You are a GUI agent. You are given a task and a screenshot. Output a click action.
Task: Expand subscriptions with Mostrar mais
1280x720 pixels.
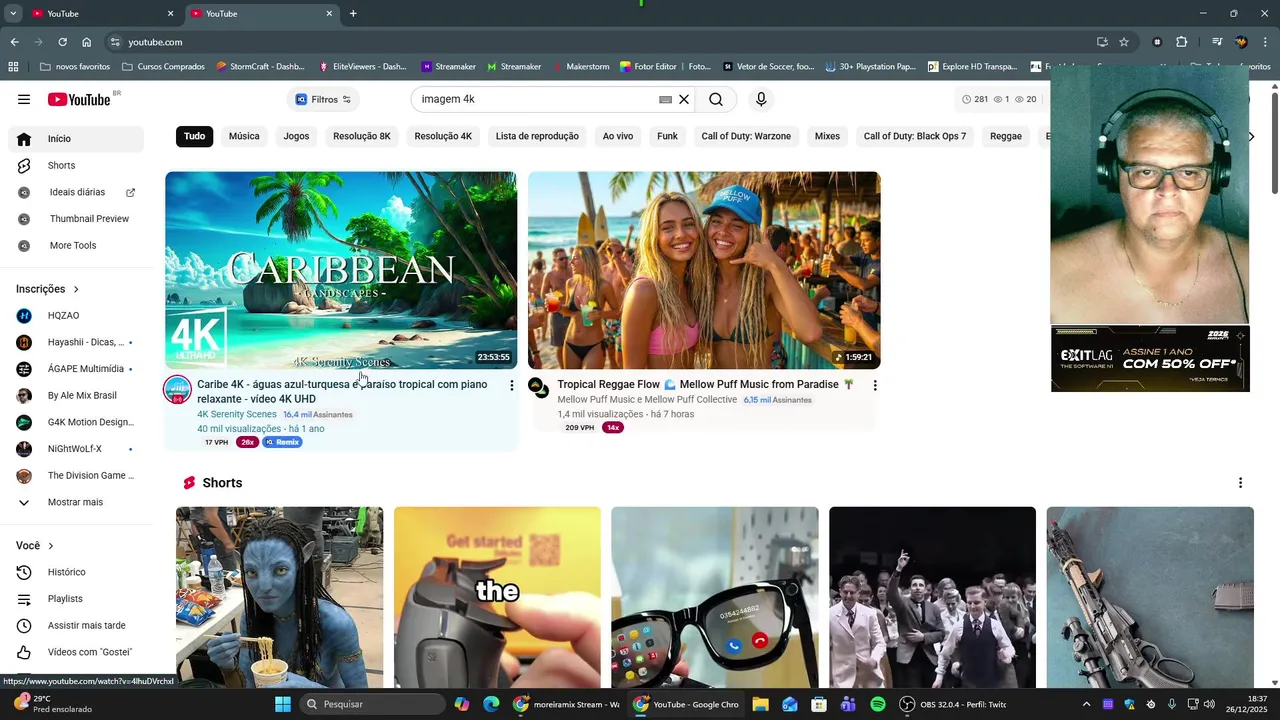(x=76, y=502)
